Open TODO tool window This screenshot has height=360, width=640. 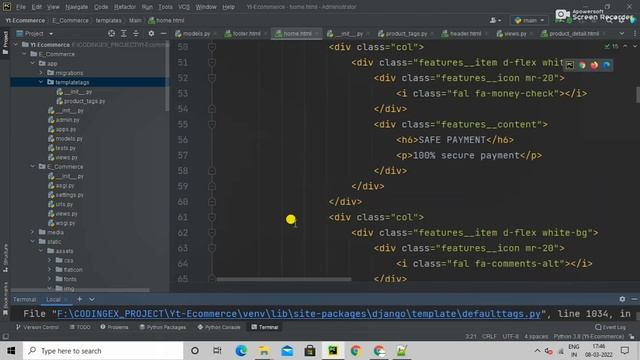coord(80,327)
